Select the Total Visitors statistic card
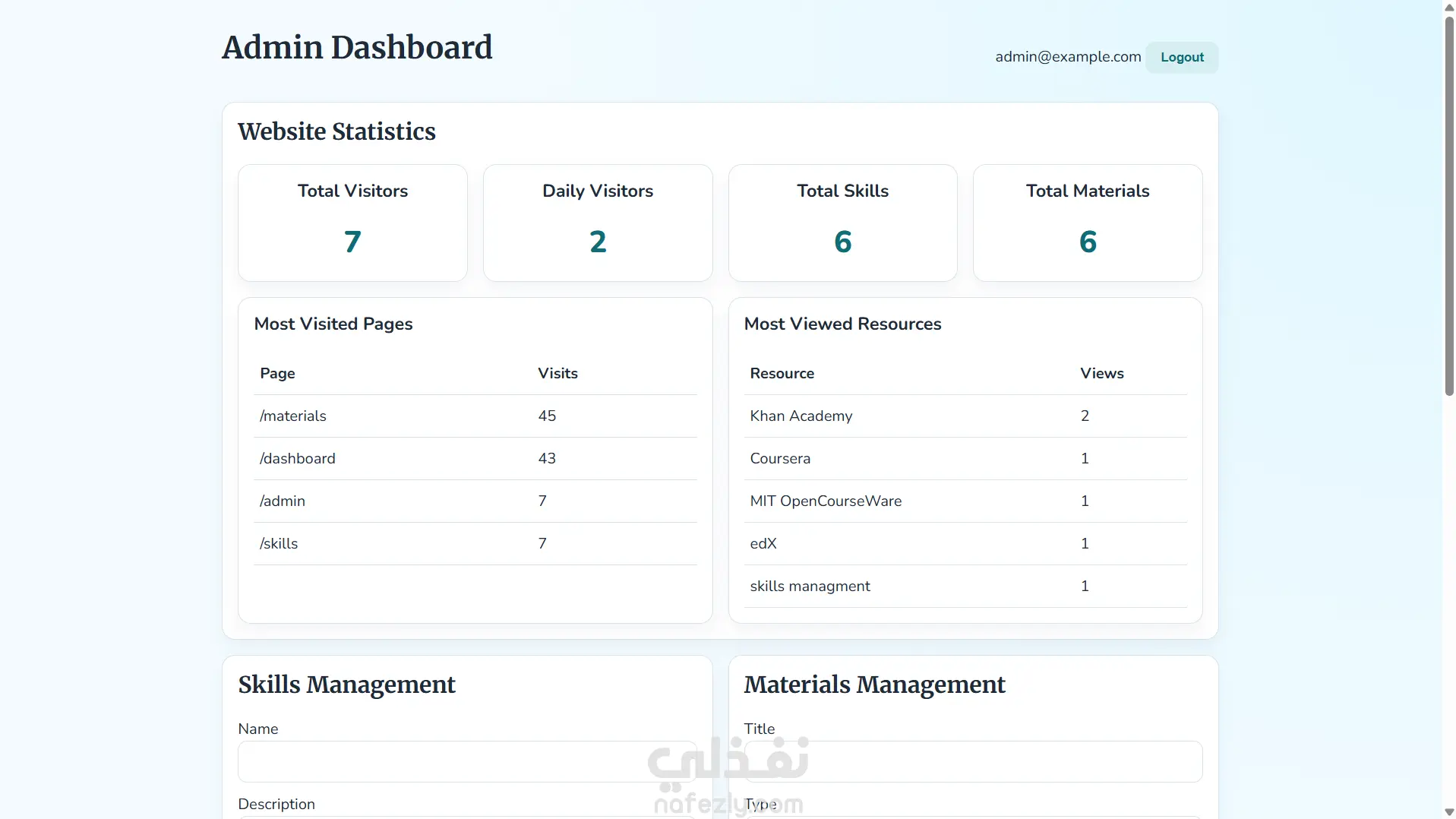 [x=352, y=223]
